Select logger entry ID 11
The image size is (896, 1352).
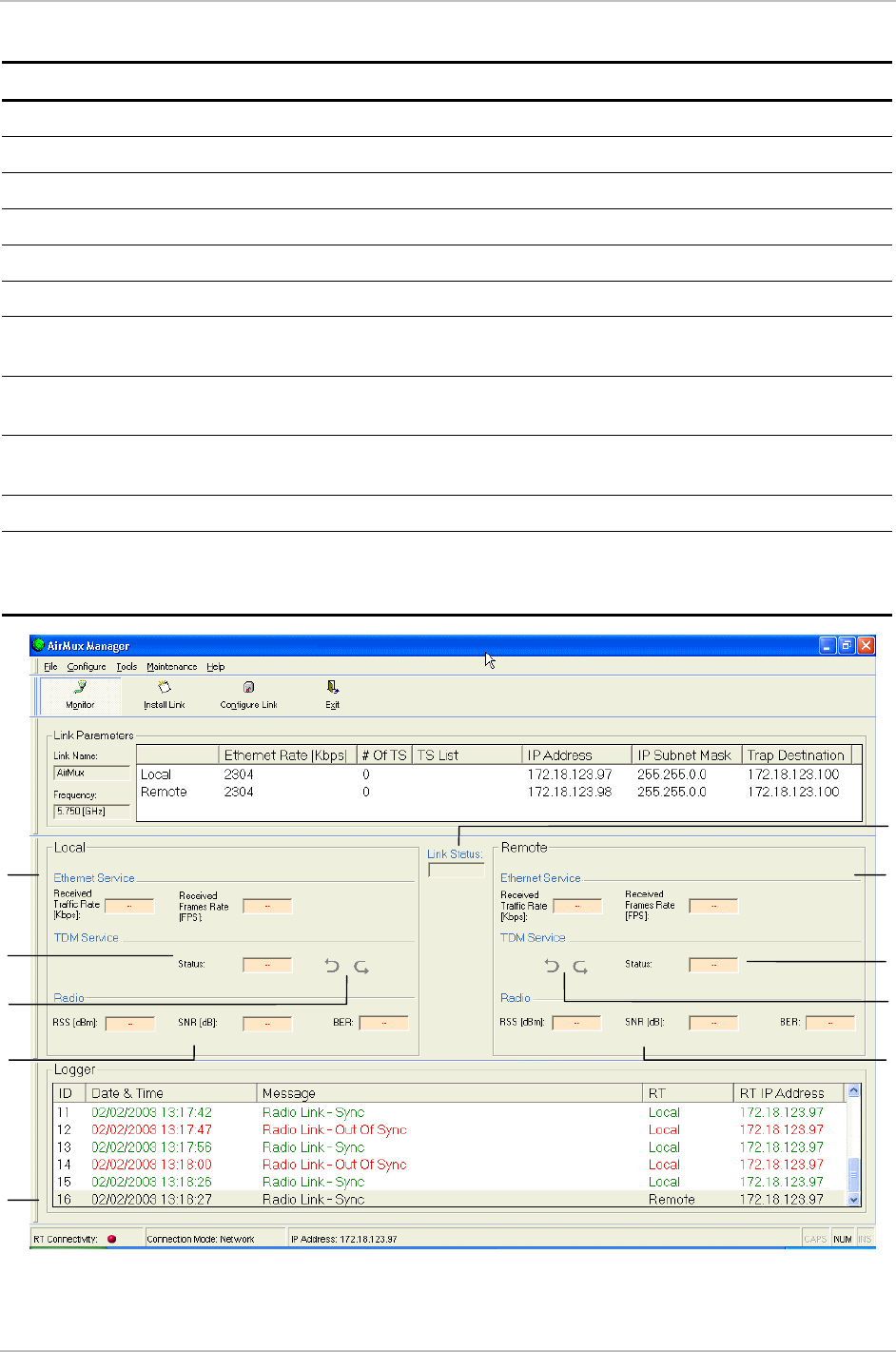point(450,1112)
